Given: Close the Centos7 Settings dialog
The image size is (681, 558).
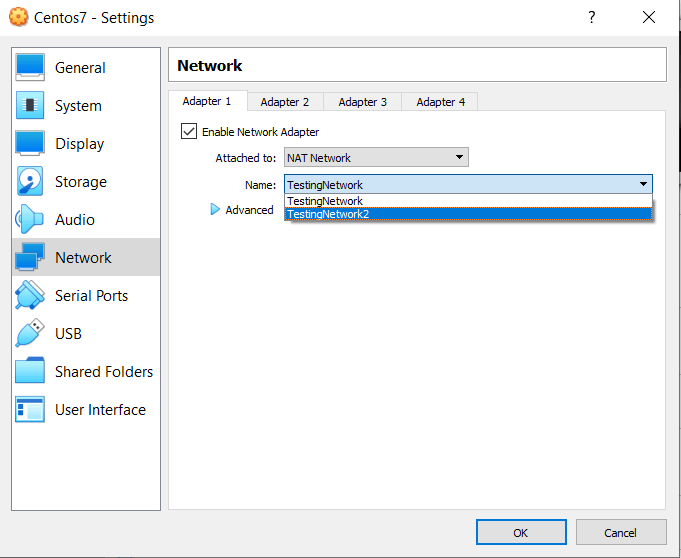Looking at the screenshot, I should 649,17.
